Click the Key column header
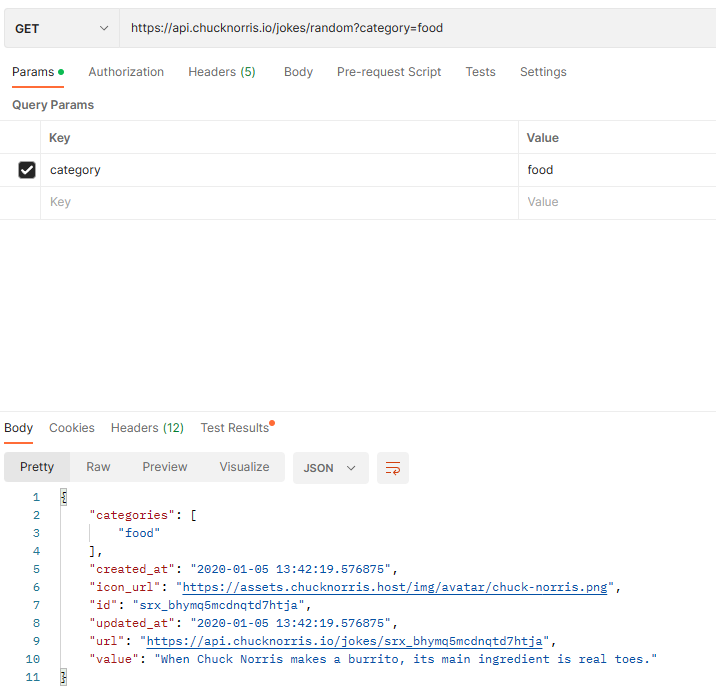The height and width of the screenshot is (692, 716). click(60, 138)
